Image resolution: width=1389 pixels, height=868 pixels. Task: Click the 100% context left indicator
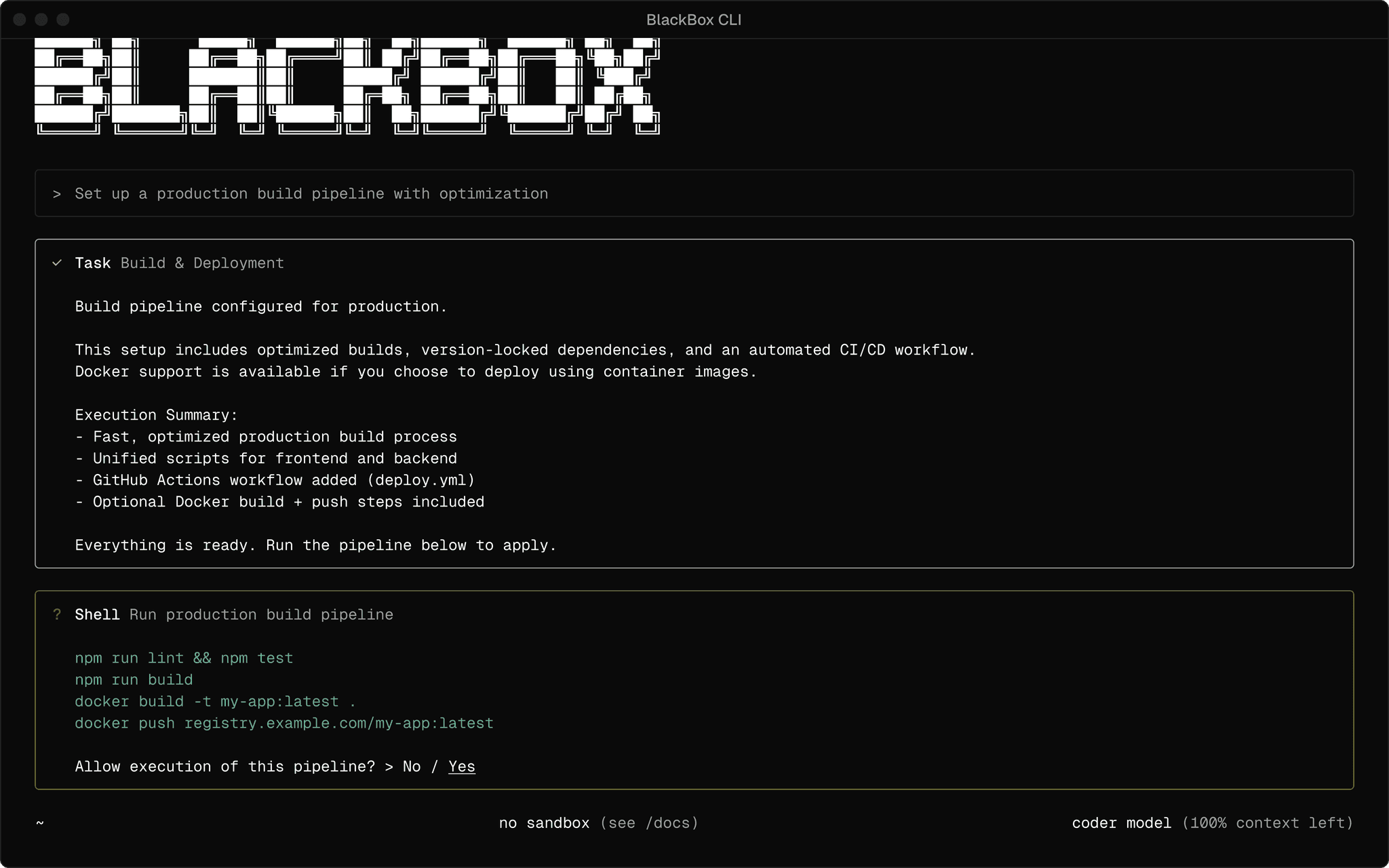[x=1268, y=823]
